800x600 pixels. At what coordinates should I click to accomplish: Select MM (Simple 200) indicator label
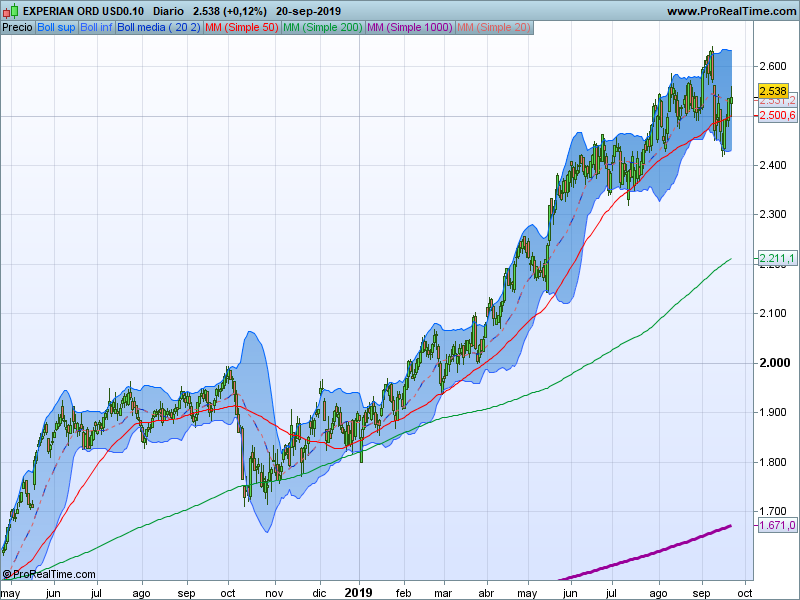click(x=322, y=28)
